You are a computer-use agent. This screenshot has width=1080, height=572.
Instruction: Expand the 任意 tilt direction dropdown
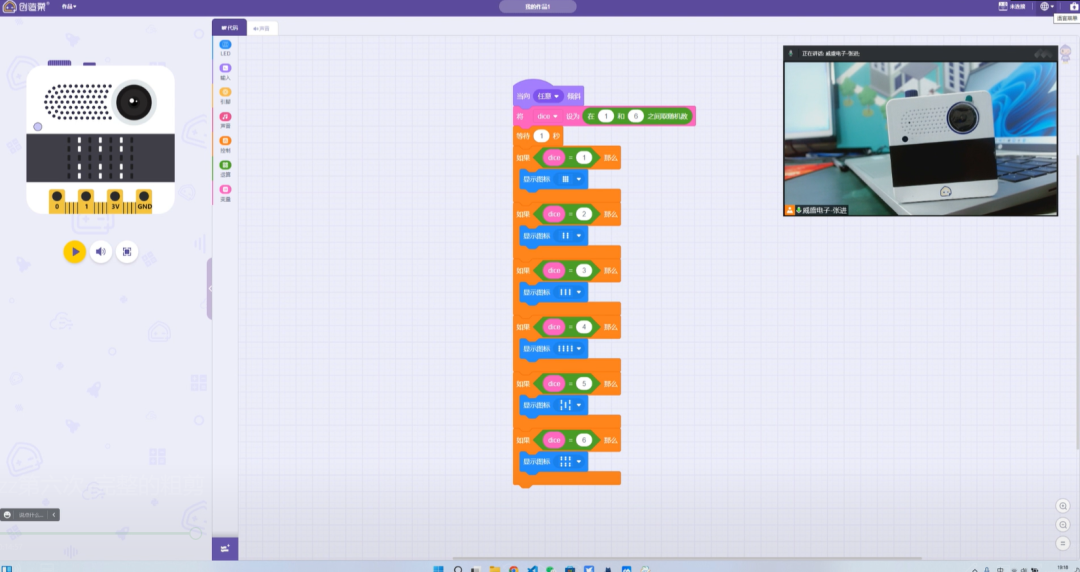point(548,96)
